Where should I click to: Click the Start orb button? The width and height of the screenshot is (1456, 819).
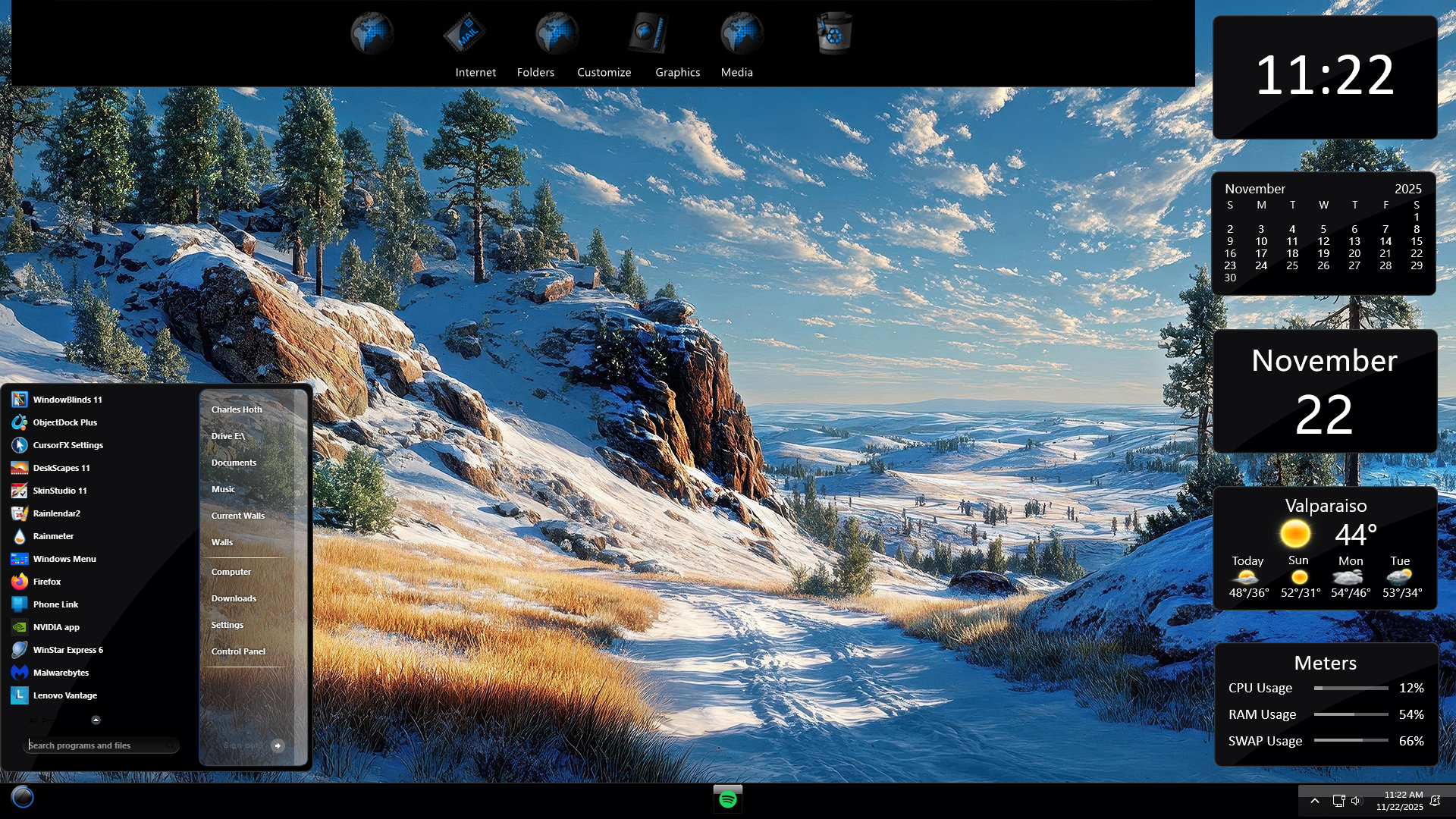point(23,797)
